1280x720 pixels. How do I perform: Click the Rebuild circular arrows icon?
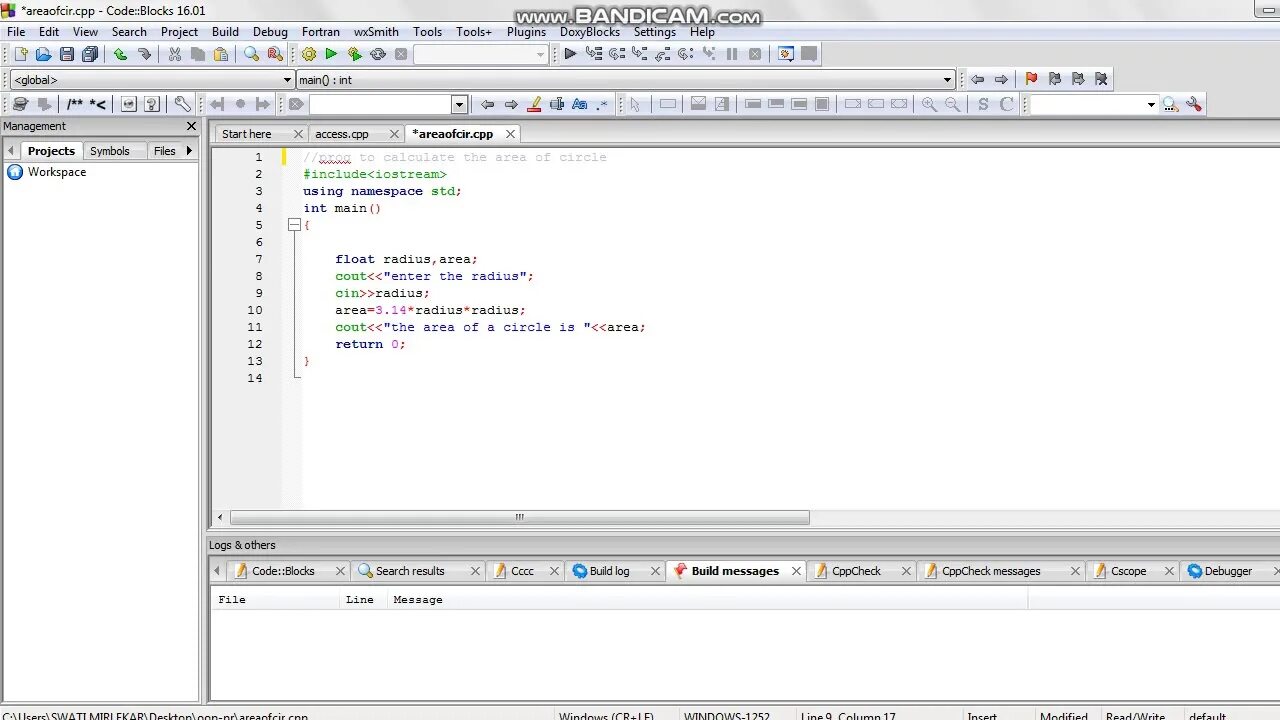coord(378,54)
